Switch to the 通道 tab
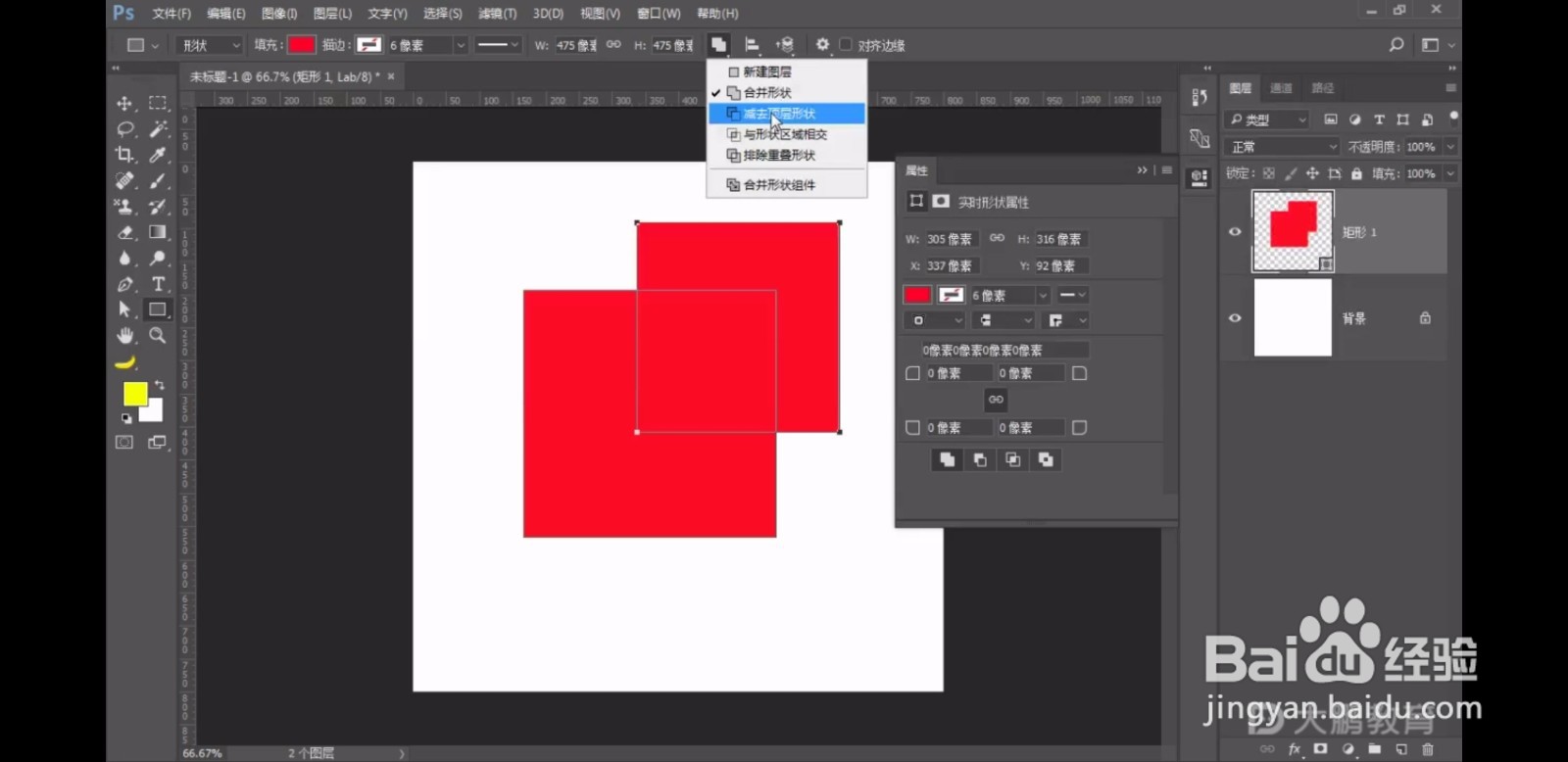The height and width of the screenshot is (762, 1568). [x=1281, y=88]
